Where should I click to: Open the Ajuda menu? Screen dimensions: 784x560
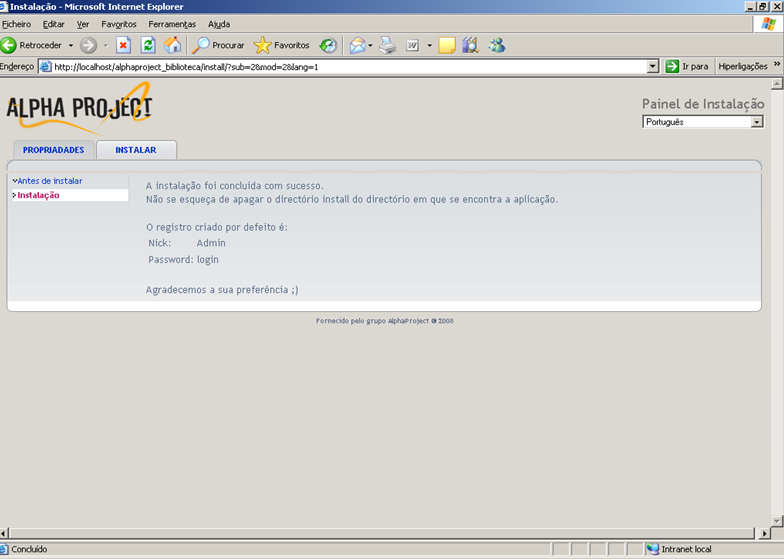click(x=219, y=24)
